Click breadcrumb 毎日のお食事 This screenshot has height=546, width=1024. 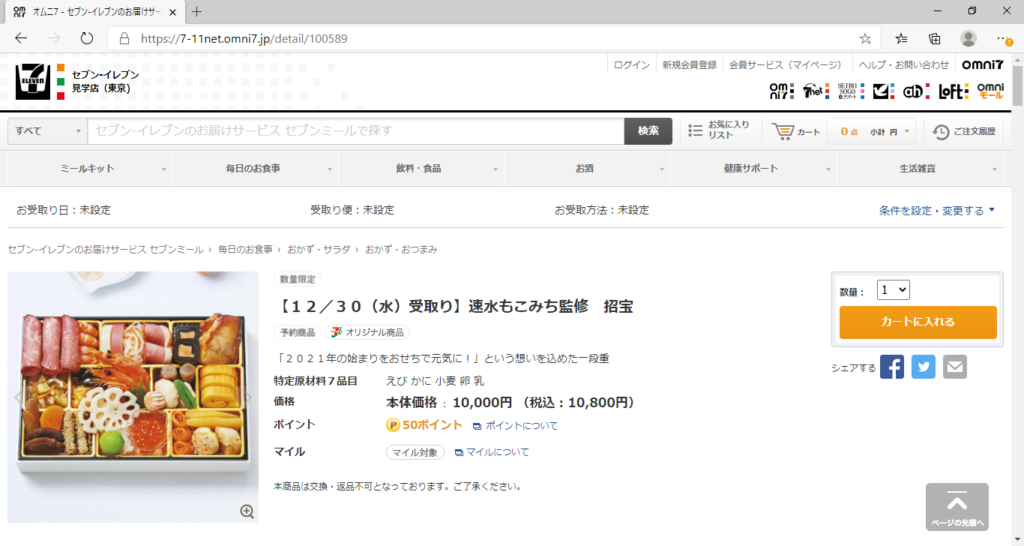coord(245,249)
